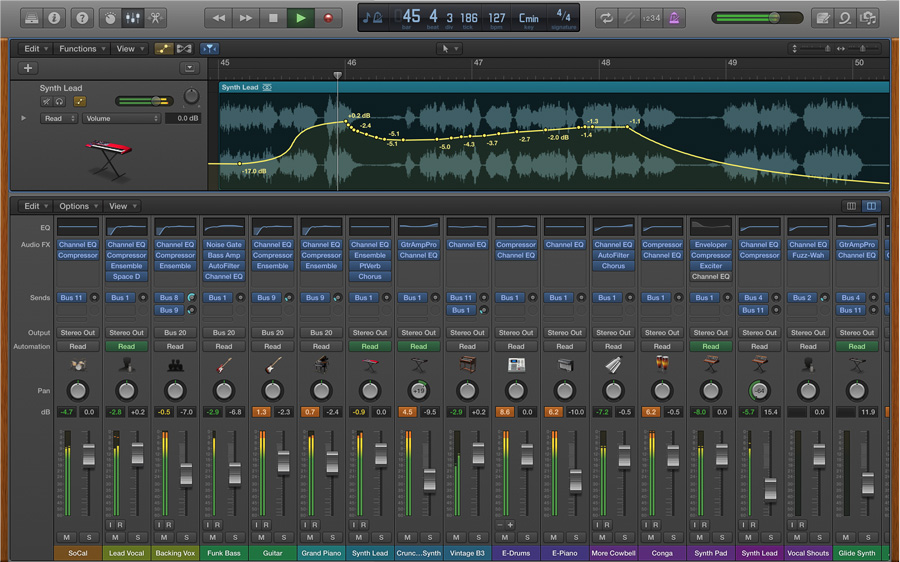Enable the metronome purple button
Image resolution: width=900 pixels, height=562 pixels.
[x=676, y=18]
